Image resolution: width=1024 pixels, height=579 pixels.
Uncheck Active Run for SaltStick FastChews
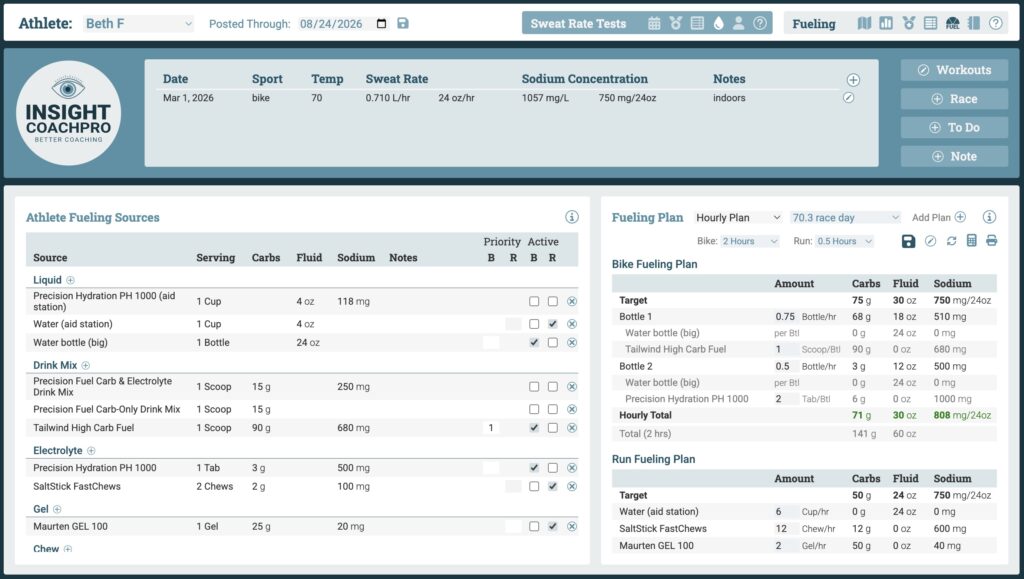(x=553, y=486)
